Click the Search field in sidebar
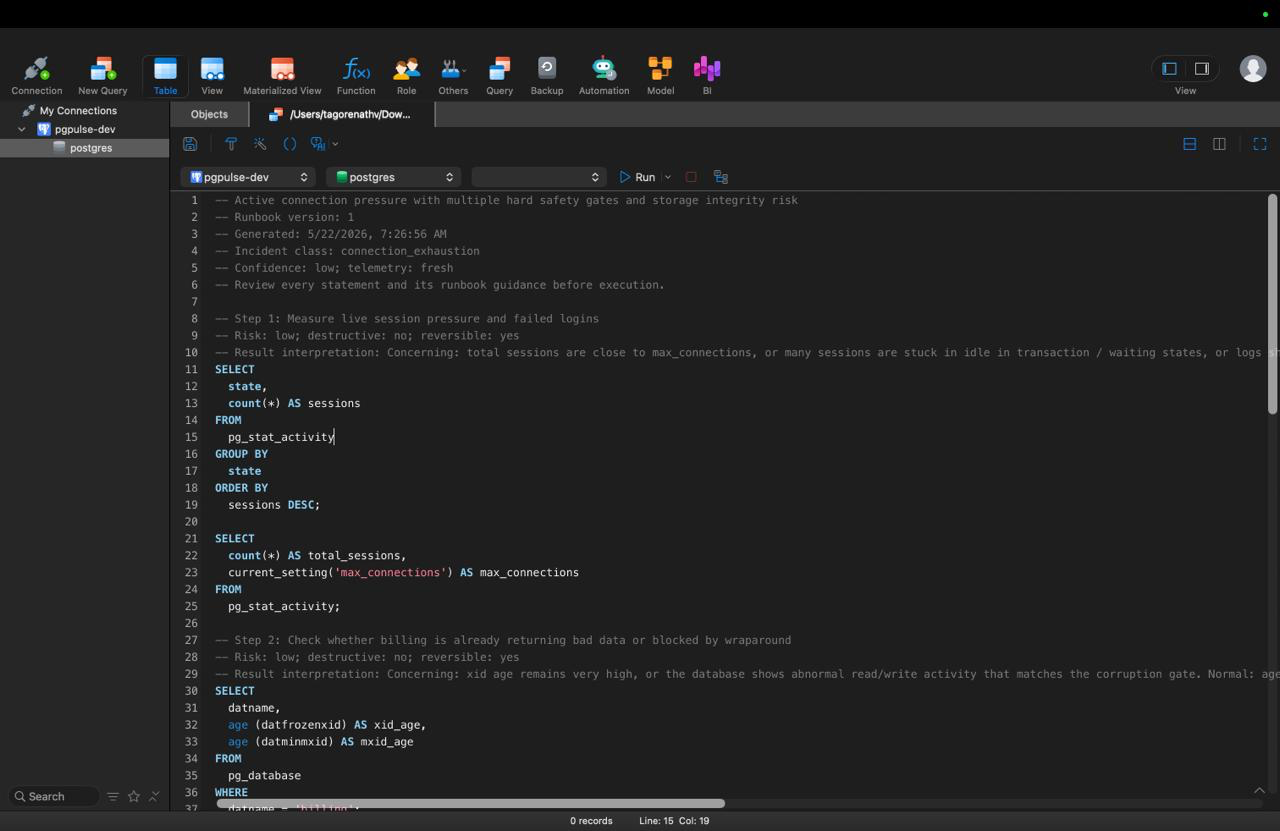The height and width of the screenshot is (831, 1280). 54,796
